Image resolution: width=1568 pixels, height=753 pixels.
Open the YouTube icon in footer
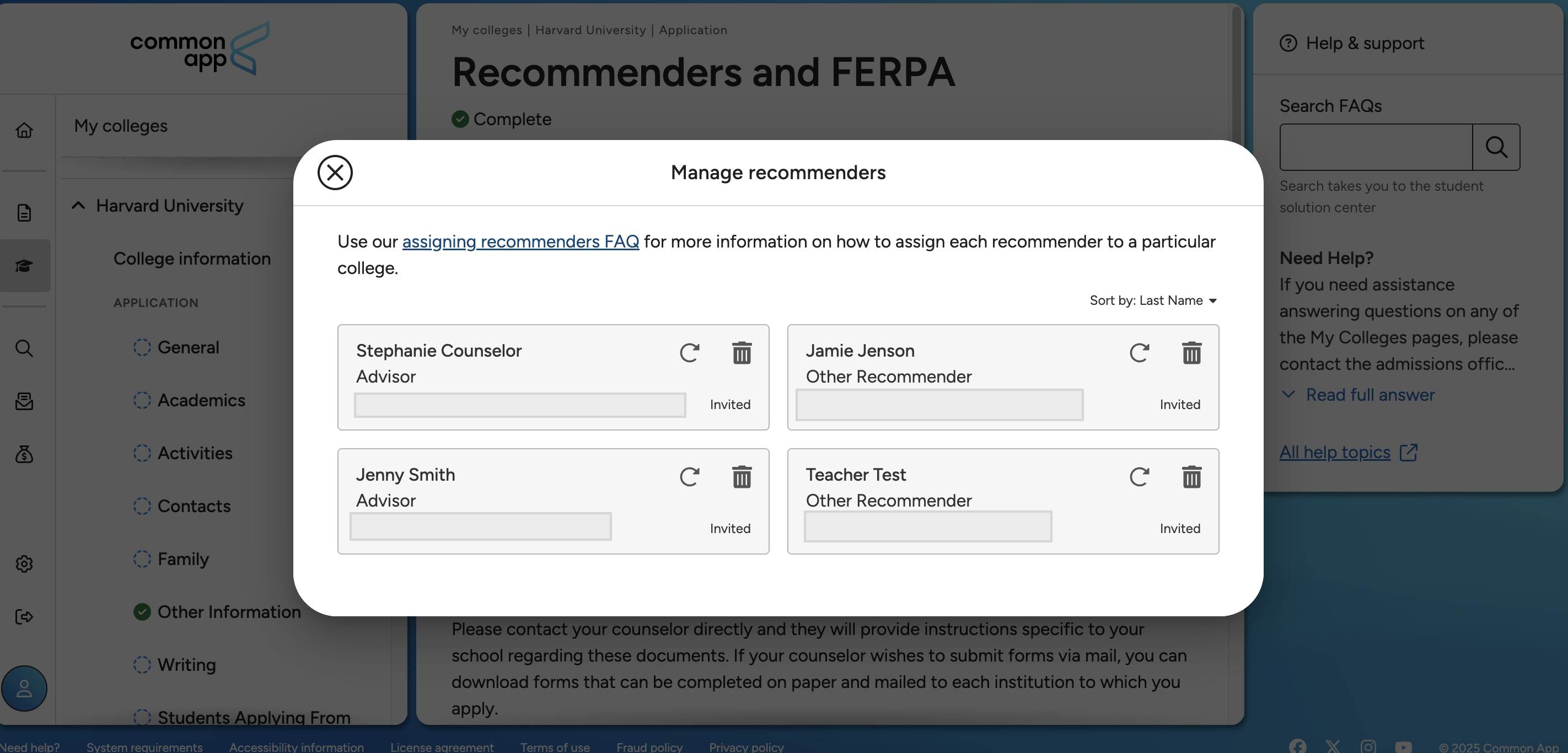(1403, 746)
